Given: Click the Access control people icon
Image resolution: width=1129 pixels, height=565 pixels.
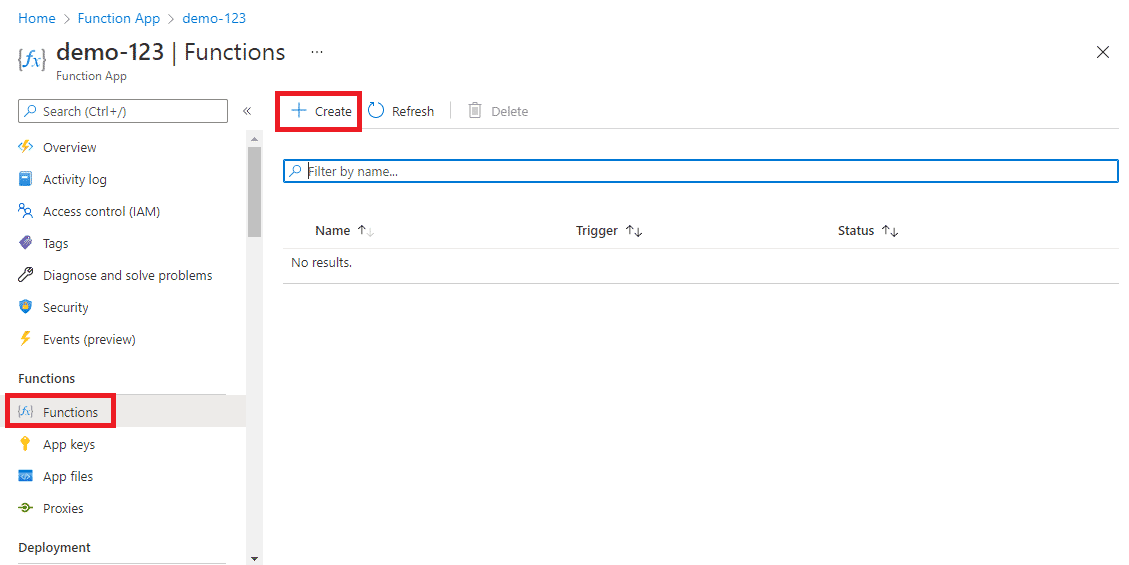Looking at the screenshot, I should click(26, 211).
